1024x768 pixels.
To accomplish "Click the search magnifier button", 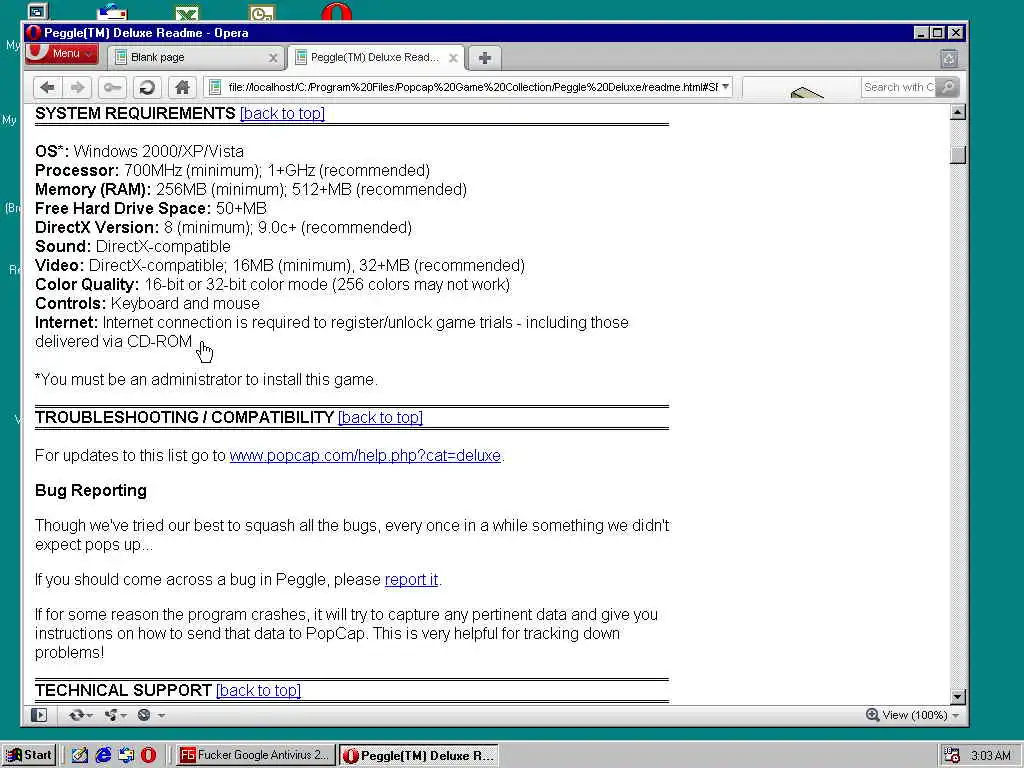I will coord(947,87).
